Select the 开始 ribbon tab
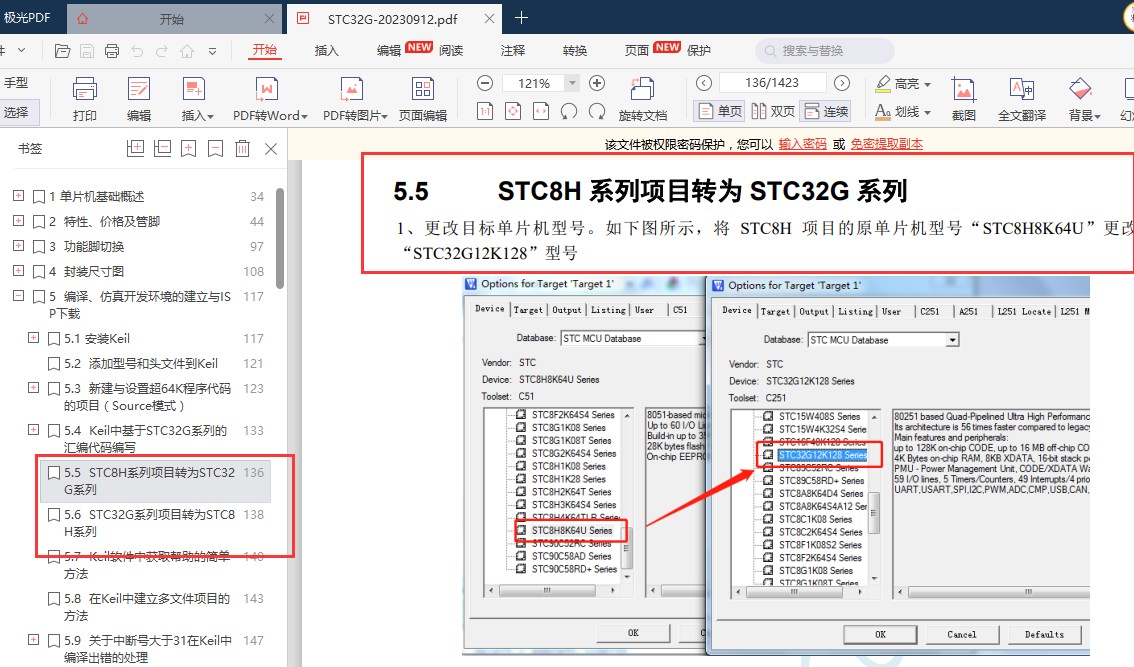The width and height of the screenshot is (1134, 667). [265, 50]
